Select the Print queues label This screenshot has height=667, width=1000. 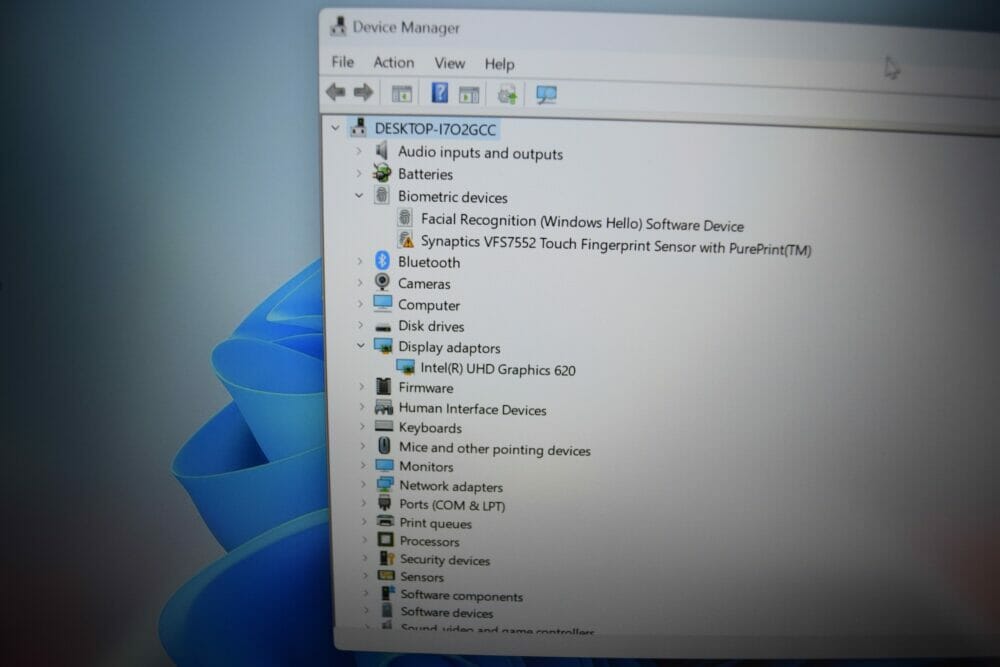coord(436,523)
